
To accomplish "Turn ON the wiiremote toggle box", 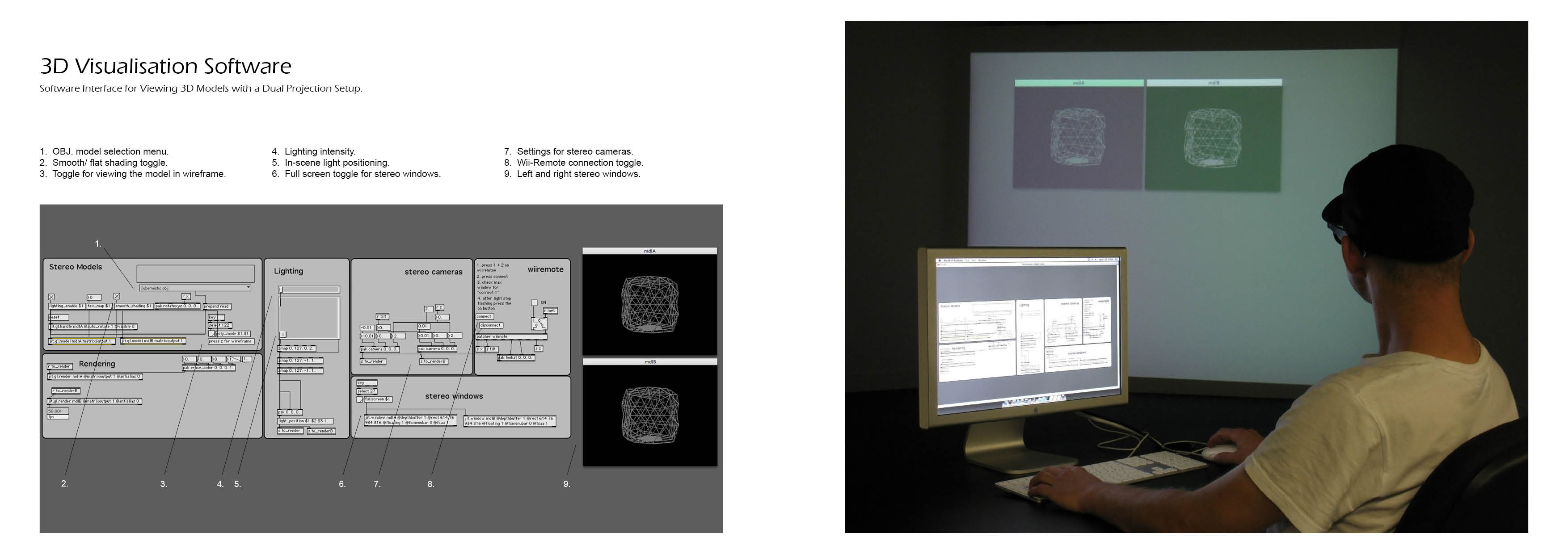I will [534, 303].
